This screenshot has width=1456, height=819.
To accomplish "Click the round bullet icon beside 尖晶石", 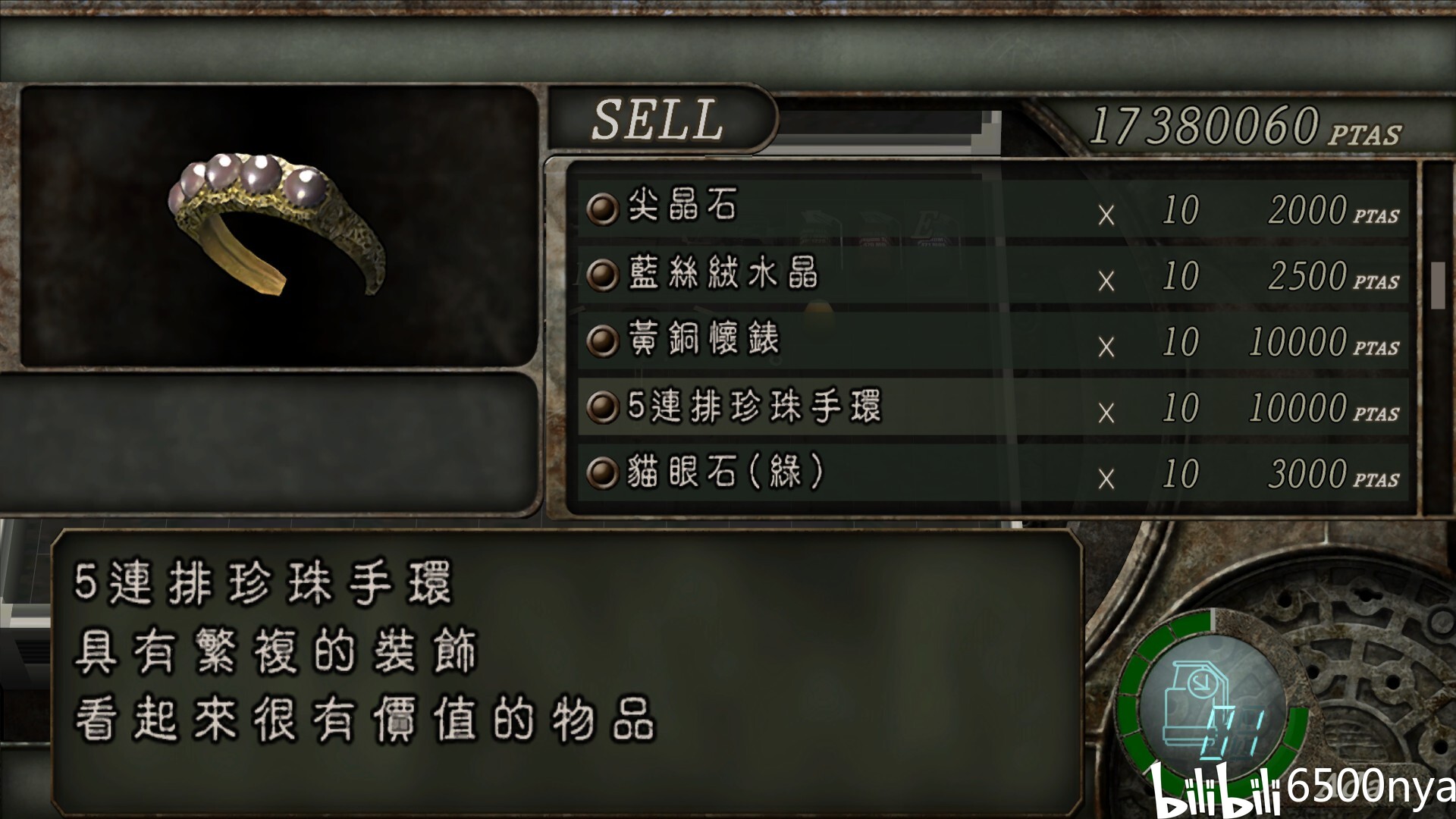I will (x=603, y=209).
